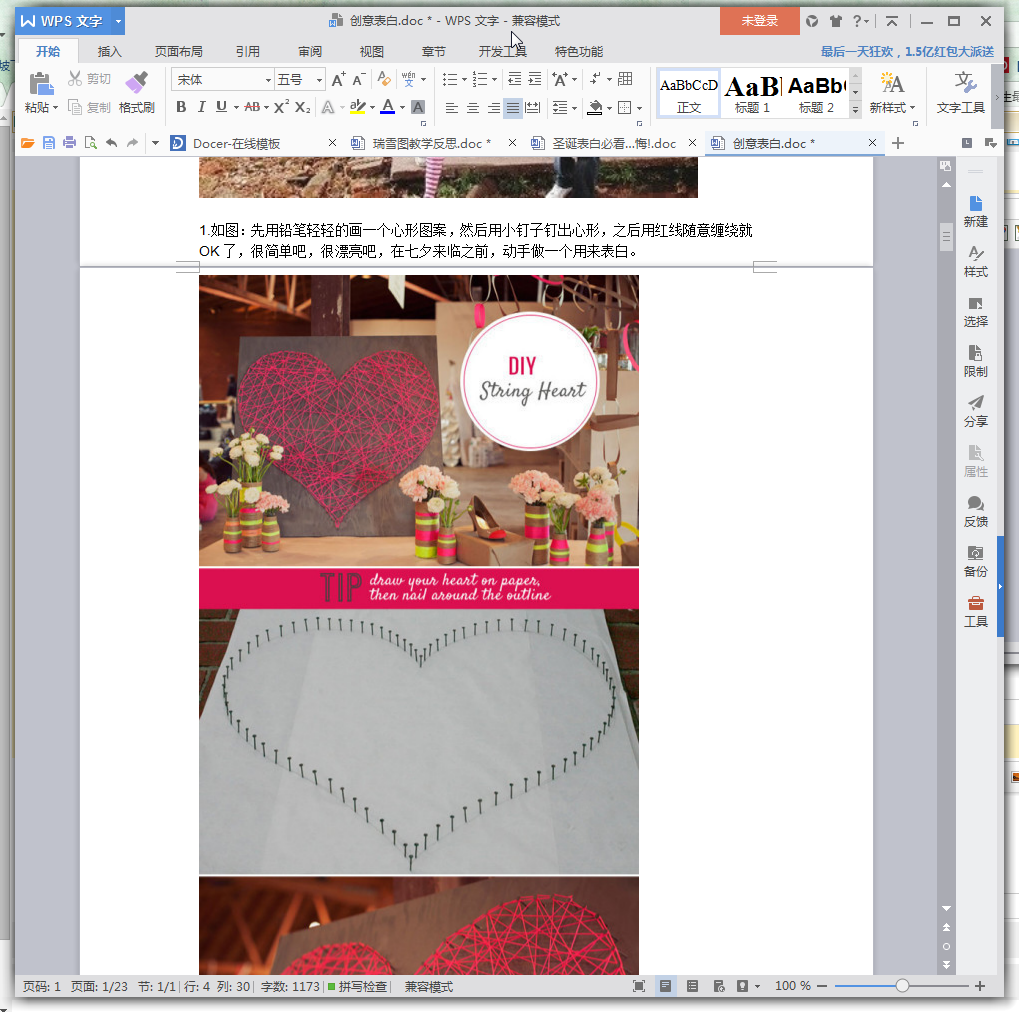1019x1012 pixels.
Task: Switch to page layout view in status bar
Action: point(665,986)
